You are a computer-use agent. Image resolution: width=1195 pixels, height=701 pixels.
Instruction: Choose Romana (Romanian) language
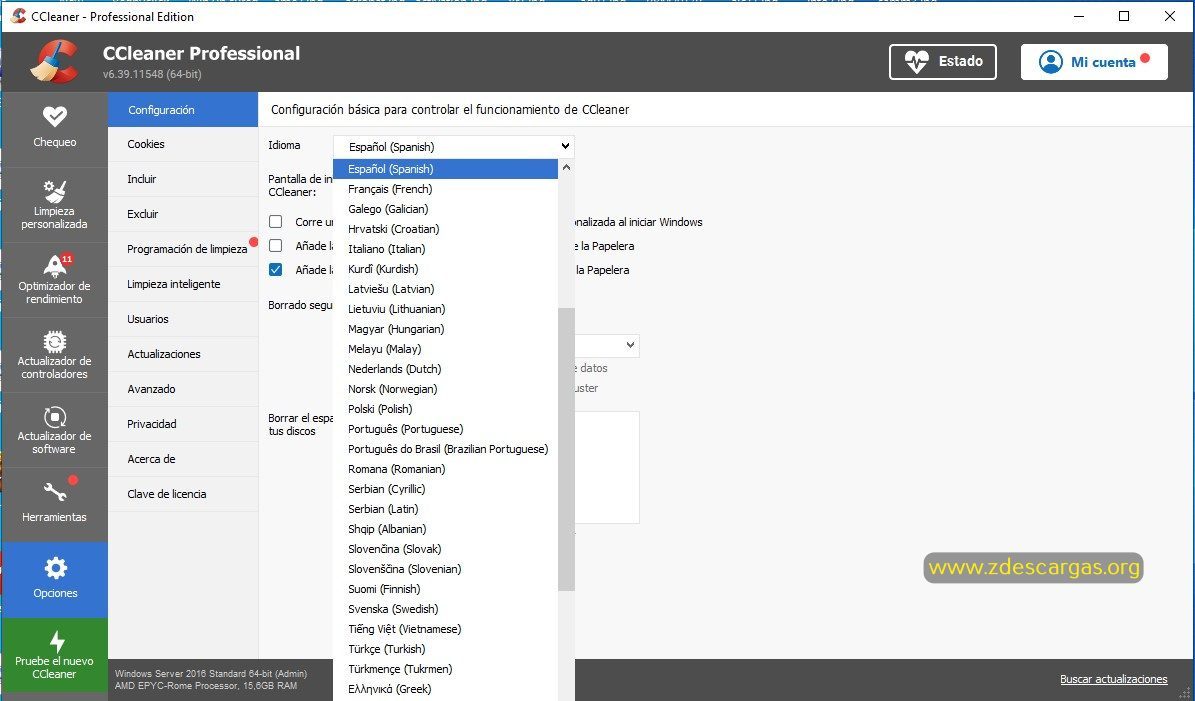[x=446, y=469]
